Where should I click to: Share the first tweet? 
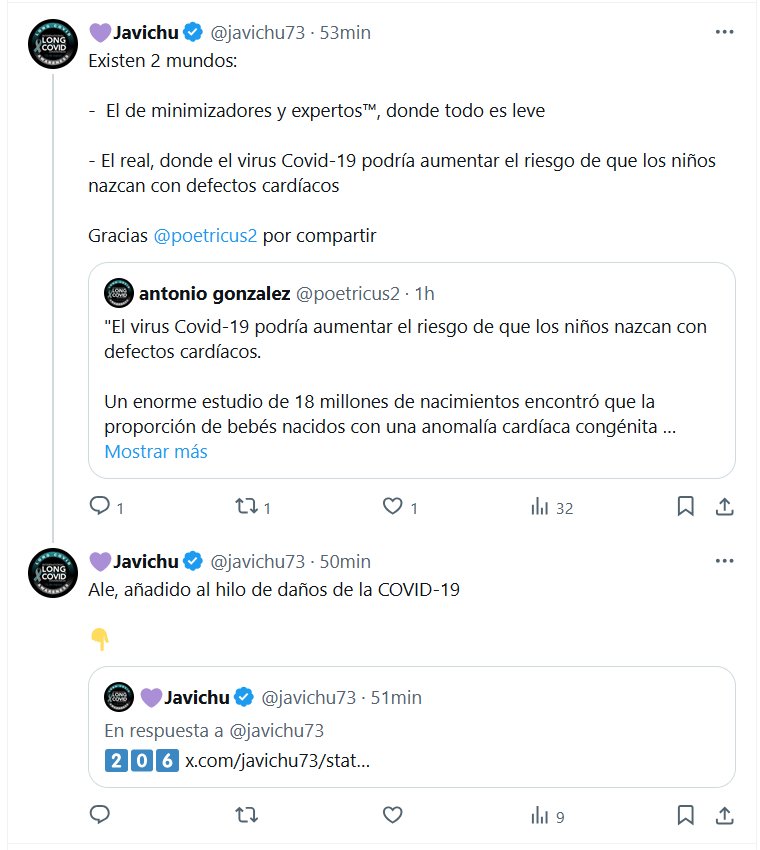coord(724,507)
